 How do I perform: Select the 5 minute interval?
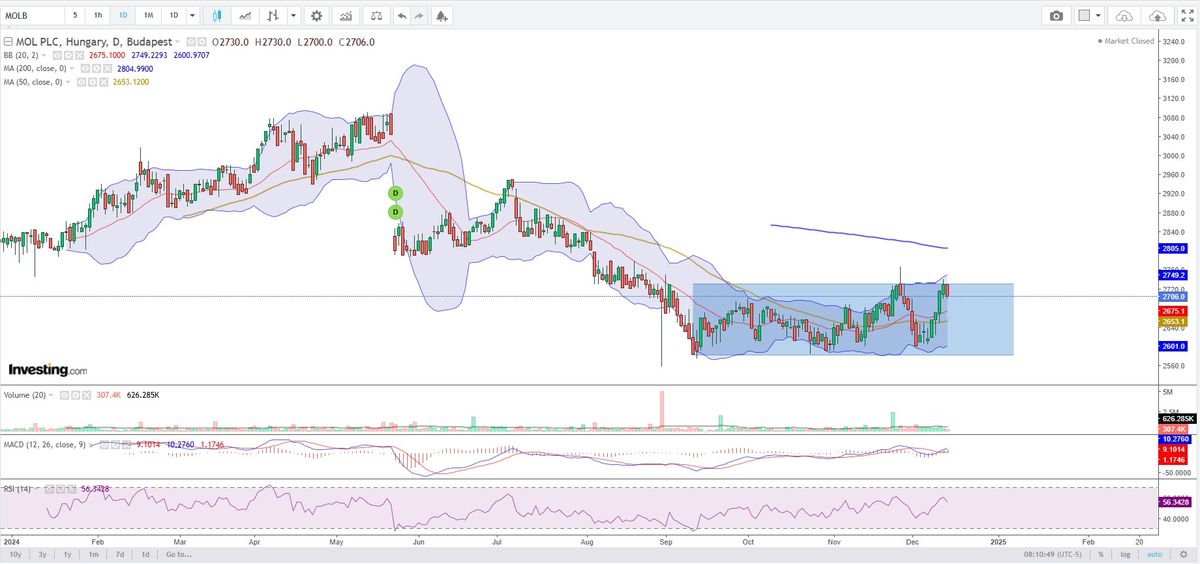75,16
